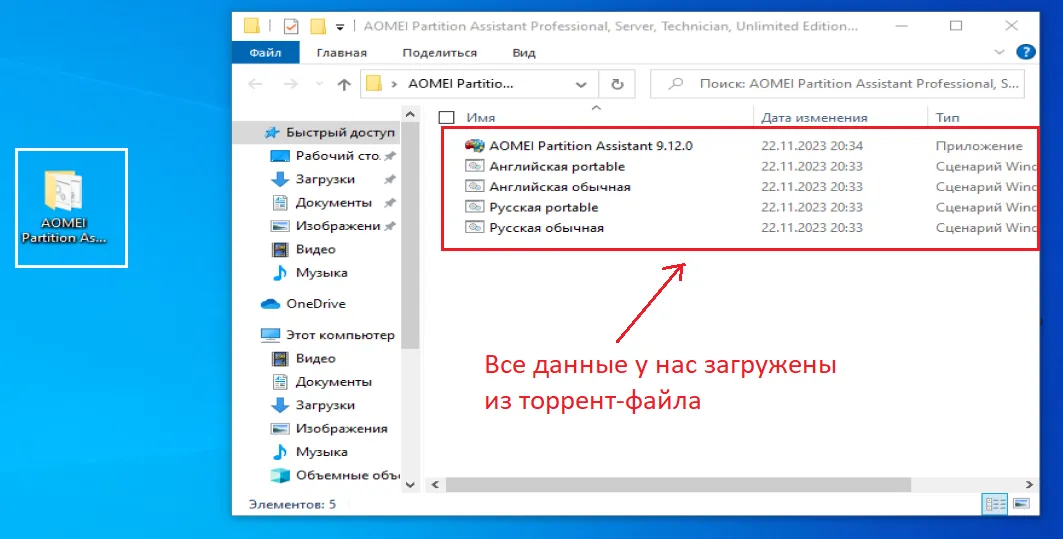1063x539 pixels.
Task: Click navigation pane scroll up arrow
Action: pyautogui.click(x=410, y=113)
